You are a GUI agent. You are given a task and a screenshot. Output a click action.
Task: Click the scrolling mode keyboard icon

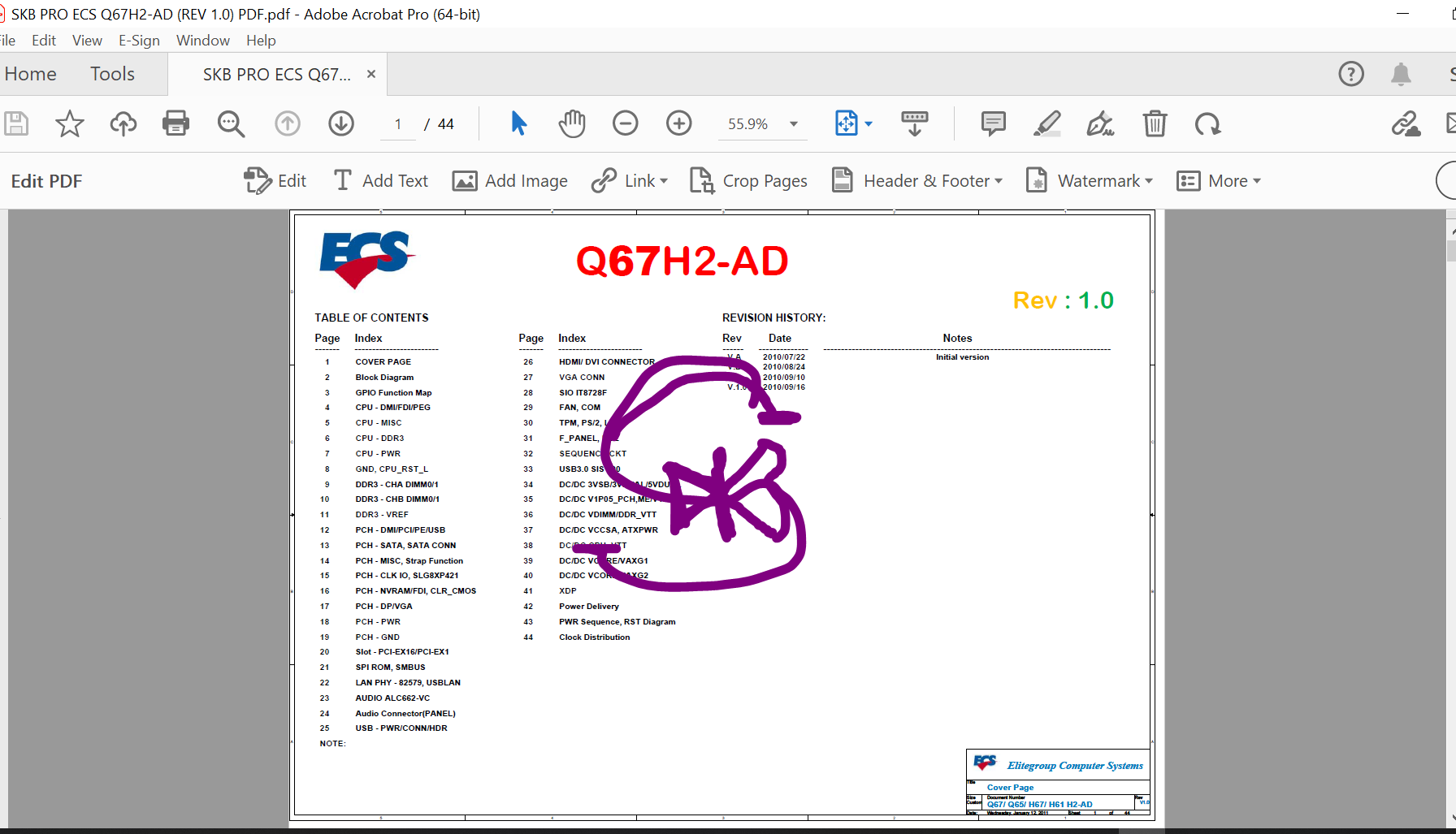(915, 123)
